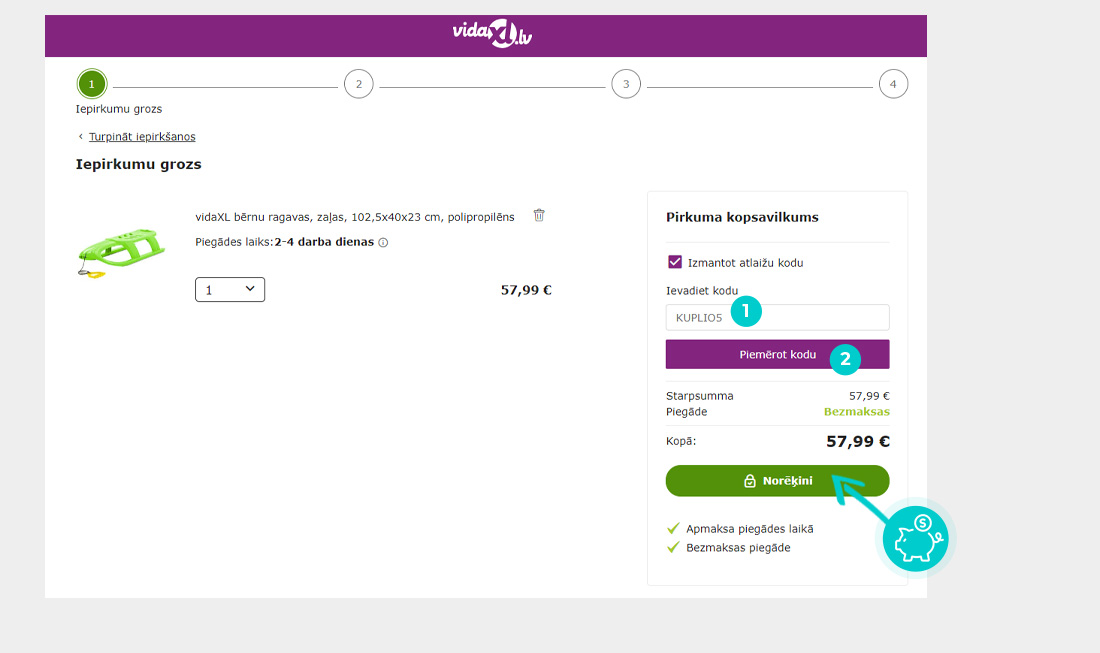Screen dimensions: 1100x653
Task: Go to checkout step 4 circle
Action: [893, 84]
